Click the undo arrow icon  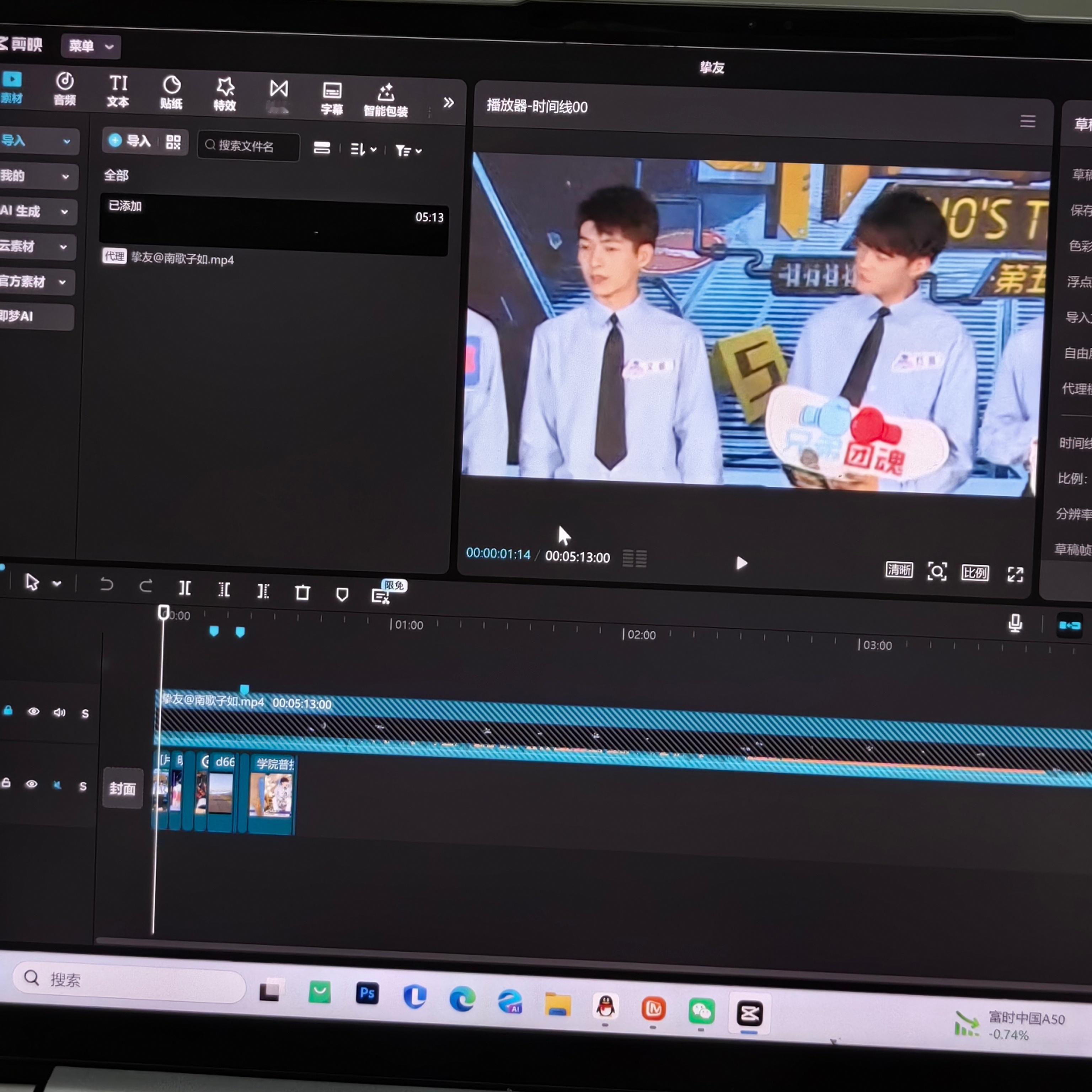pyautogui.click(x=106, y=584)
